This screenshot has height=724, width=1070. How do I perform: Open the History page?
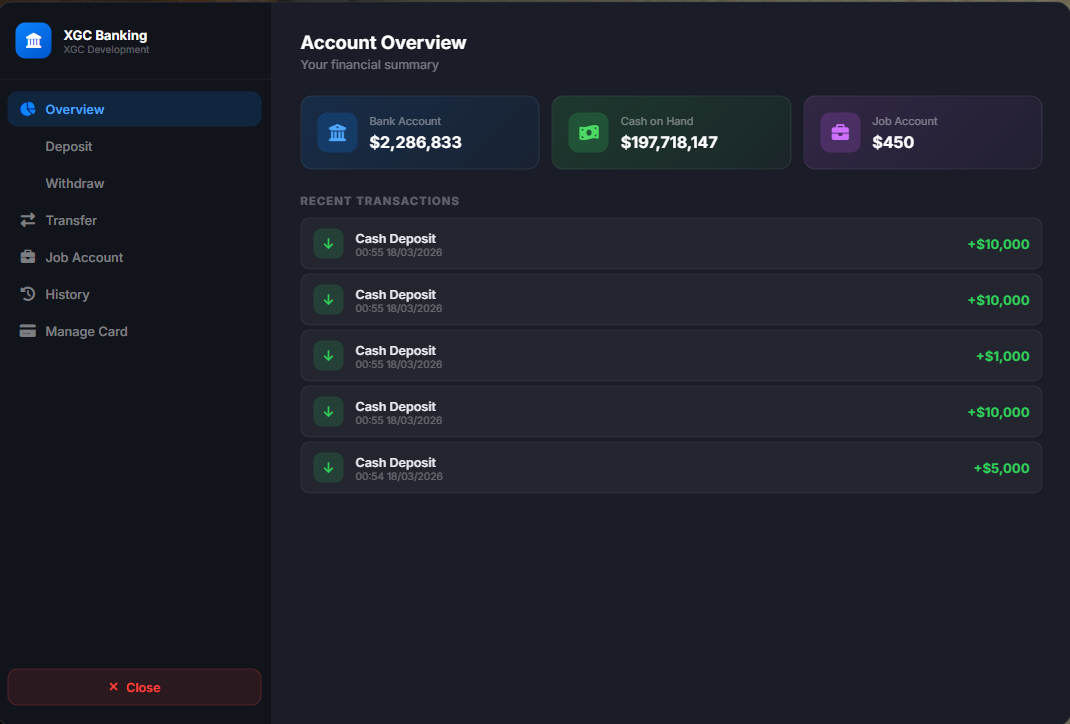point(134,294)
